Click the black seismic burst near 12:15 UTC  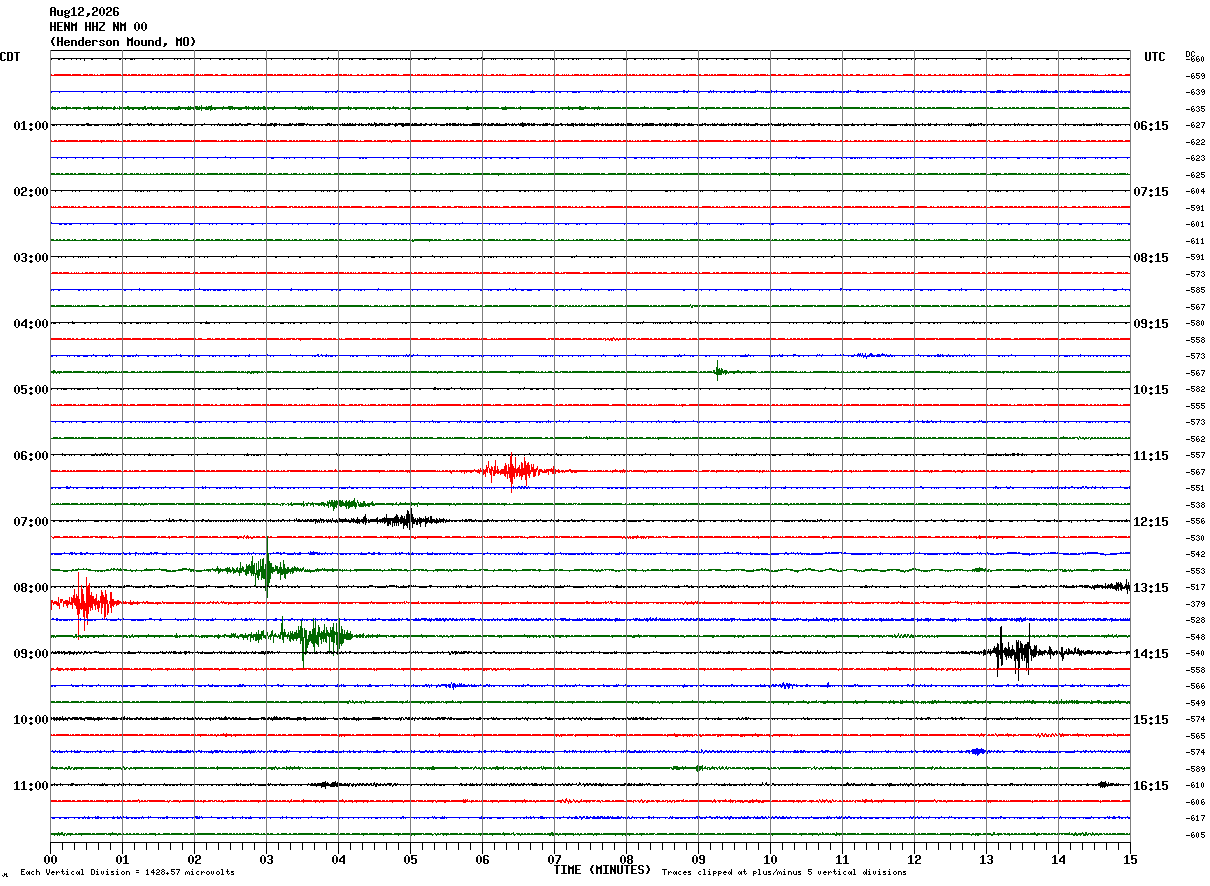pos(403,520)
